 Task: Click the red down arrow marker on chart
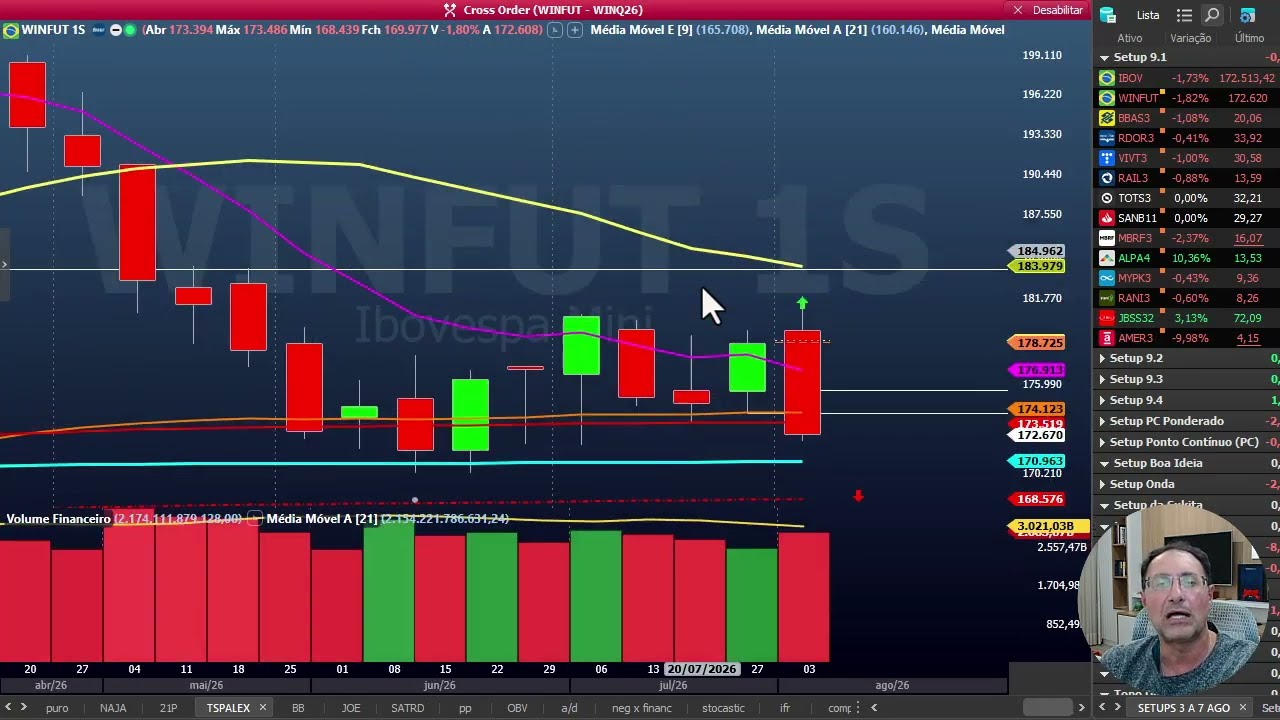(x=858, y=495)
